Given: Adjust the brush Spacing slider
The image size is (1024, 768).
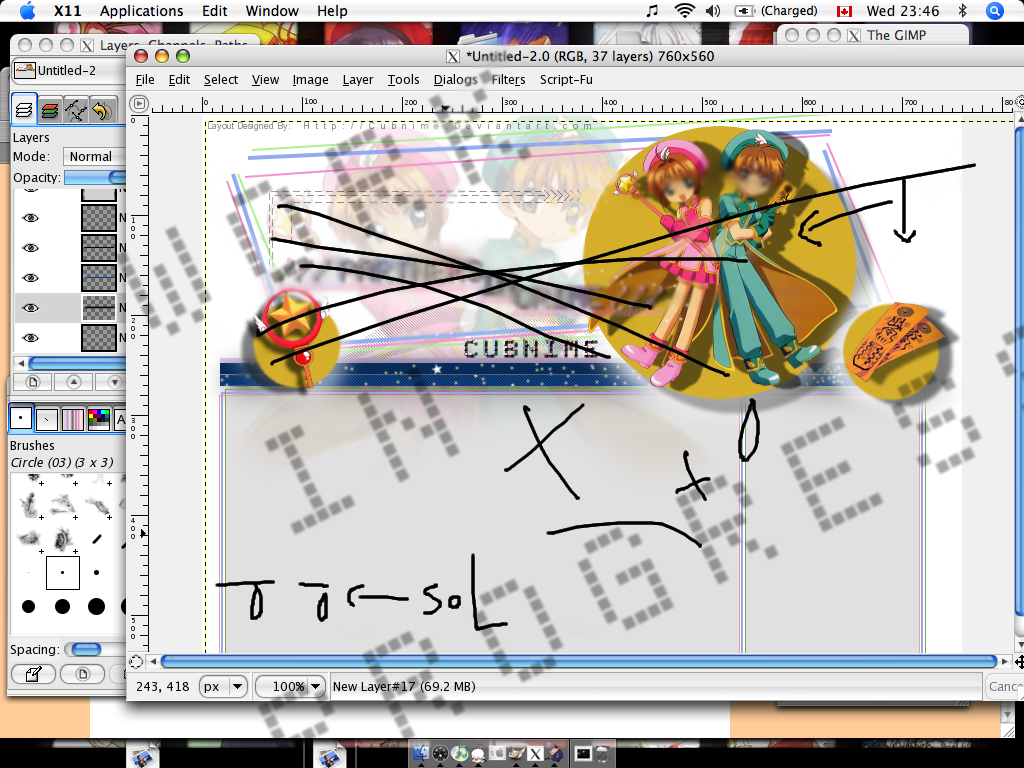Looking at the screenshot, I should (x=95, y=649).
